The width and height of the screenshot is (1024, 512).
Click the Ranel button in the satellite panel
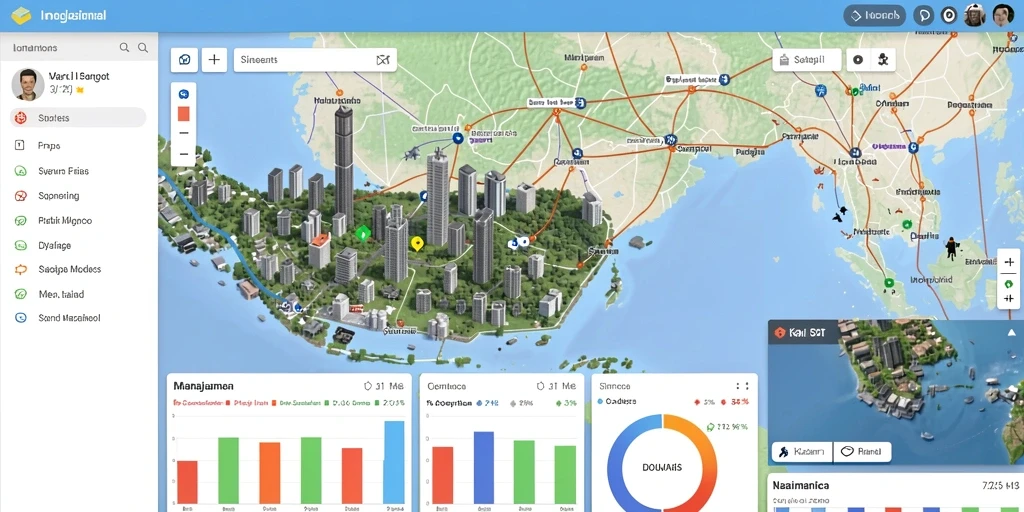coord(862,451)
